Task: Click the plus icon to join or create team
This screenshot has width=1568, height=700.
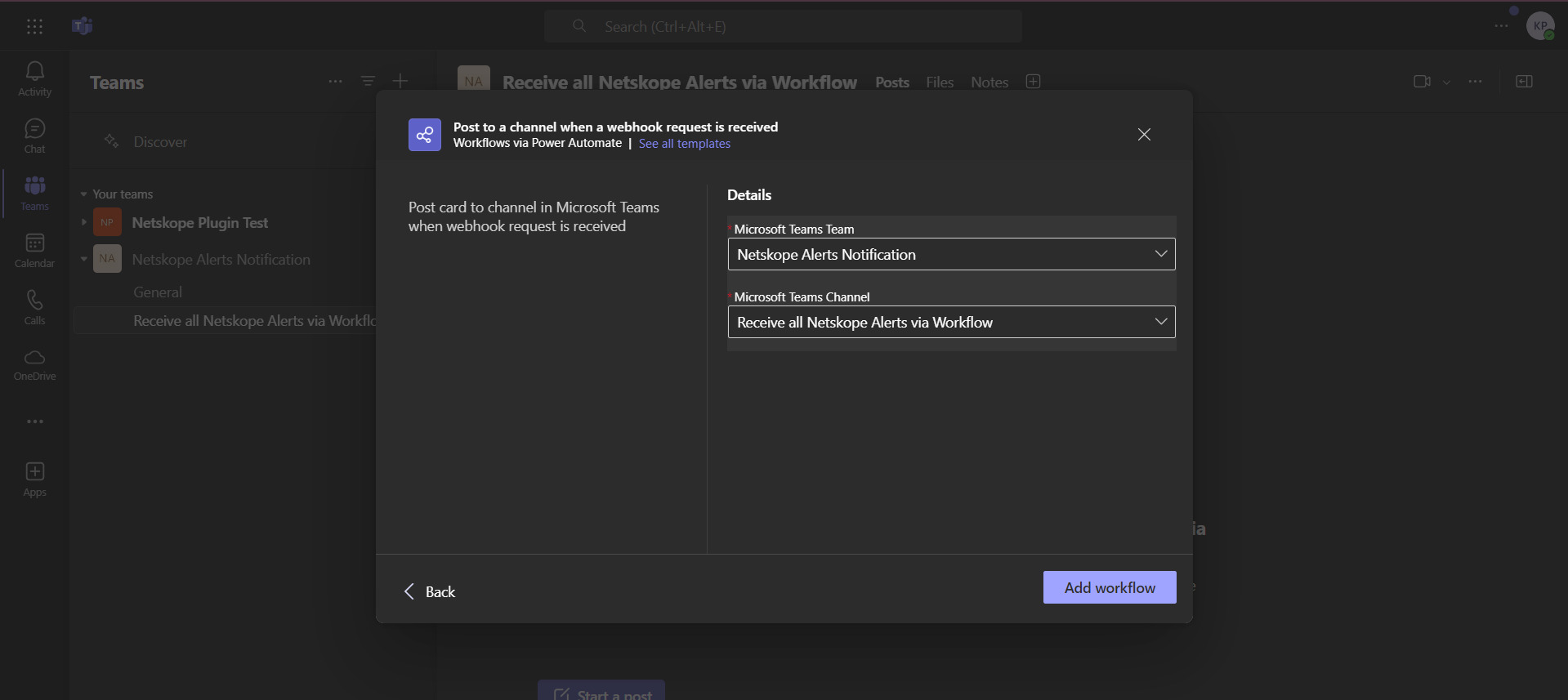Action: click(400, 81)
